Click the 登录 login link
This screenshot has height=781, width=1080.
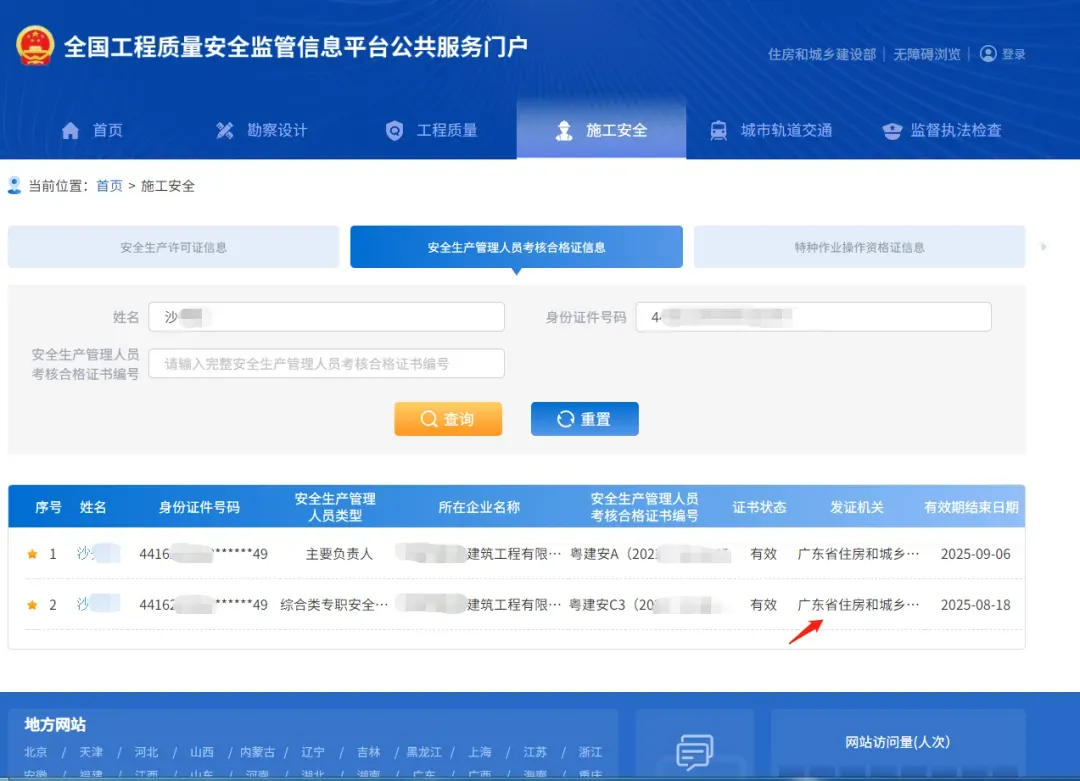1013,54
